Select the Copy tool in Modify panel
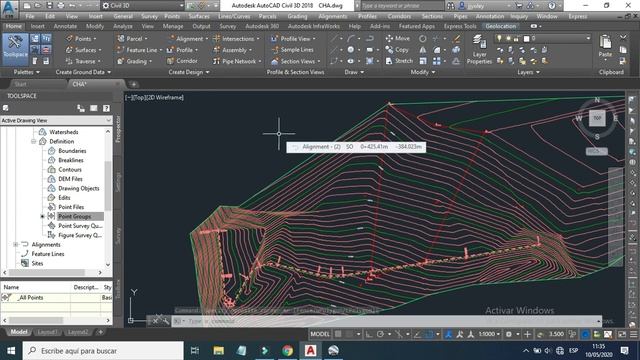640x360 pixels. click(397, 50)
